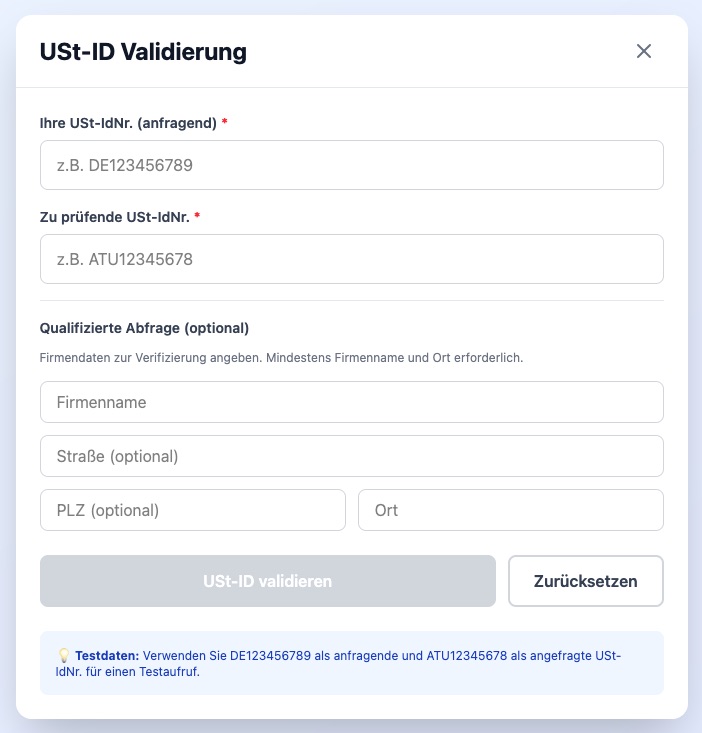Focus the PLZ (optional) field
The image size is (702, 733).
[192, 510]
